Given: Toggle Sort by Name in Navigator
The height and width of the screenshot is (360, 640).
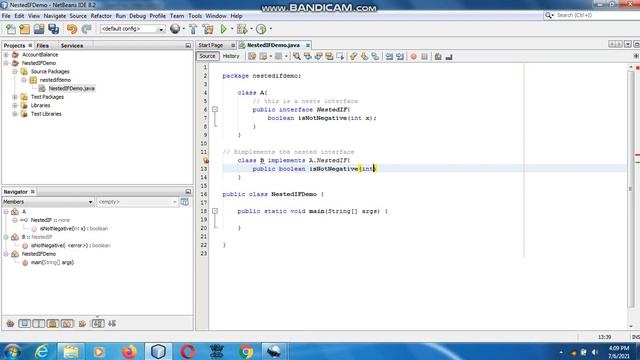Looking at the screenshot, I should tap(98, 324).
